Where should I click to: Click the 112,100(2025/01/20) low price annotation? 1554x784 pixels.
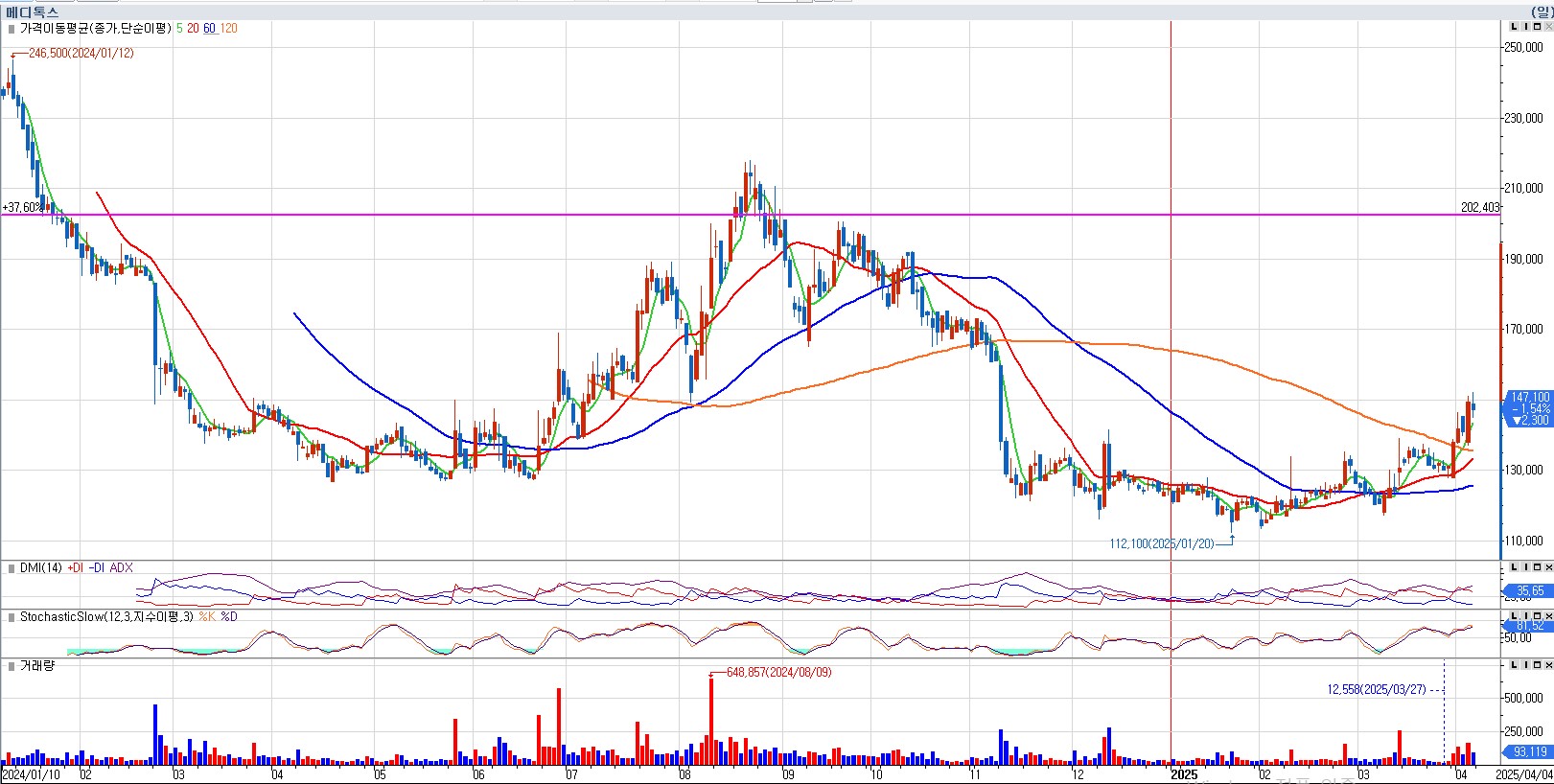coord(1162,543)
